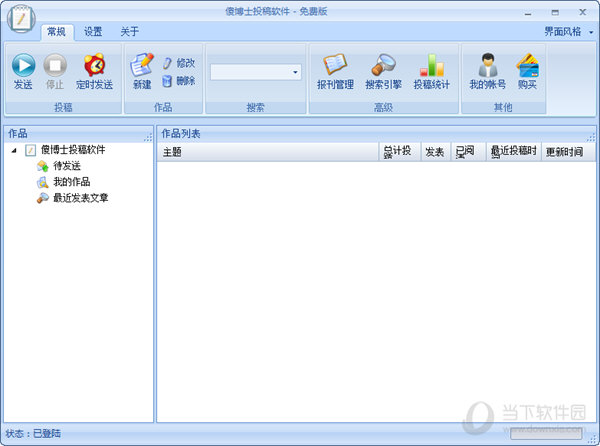Open 我的账号 user icon
Image resolution: width=600 pixels, height=446 pixels.
point(488,65)
